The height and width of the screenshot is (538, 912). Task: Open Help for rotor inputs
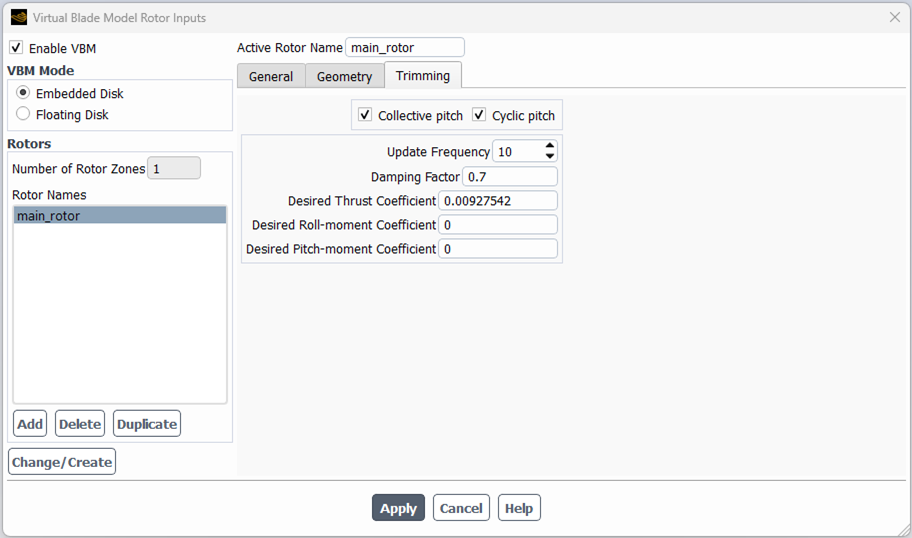coord(518,508)
